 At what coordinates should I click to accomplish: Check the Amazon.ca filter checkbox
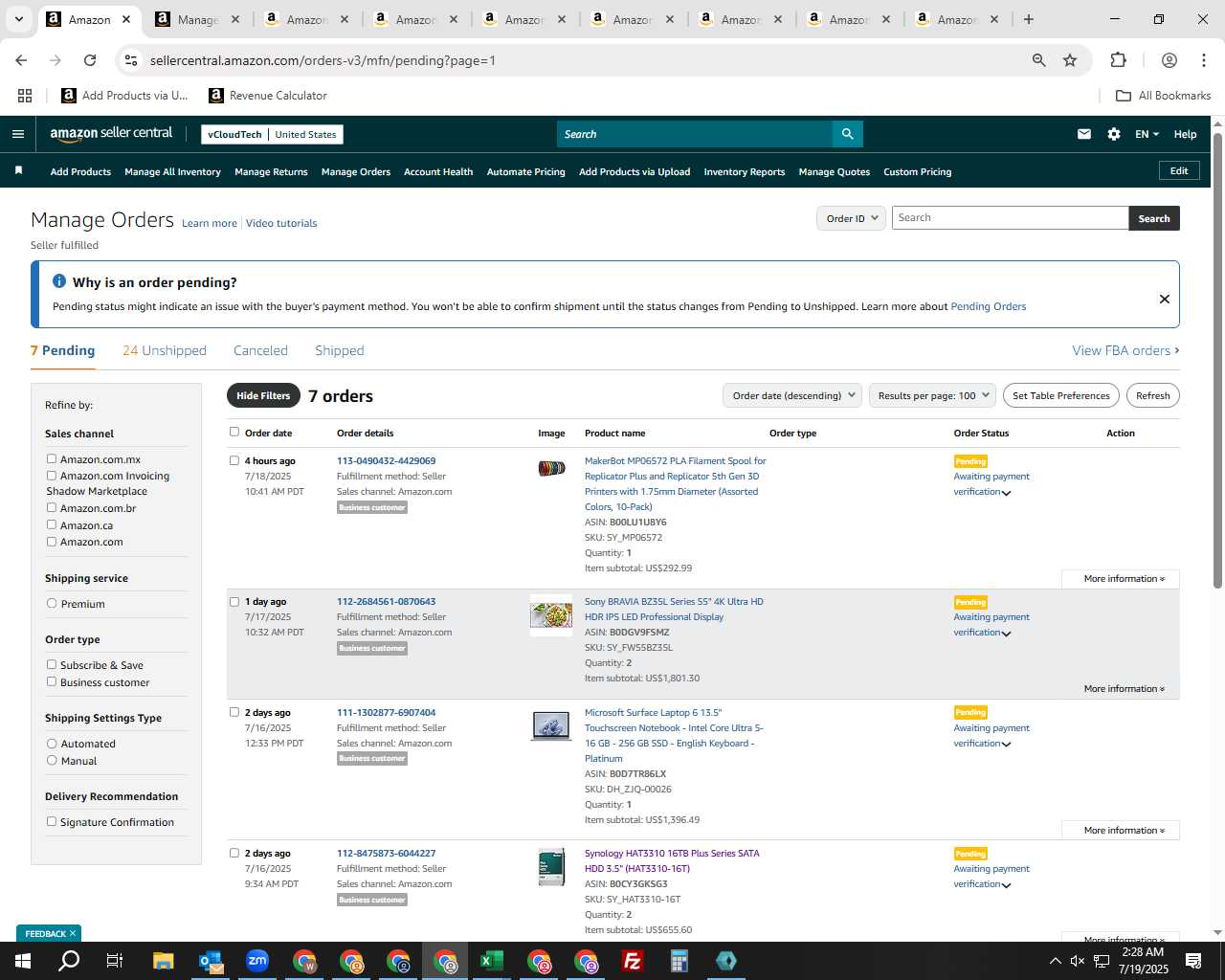click(x=52, y=524)
